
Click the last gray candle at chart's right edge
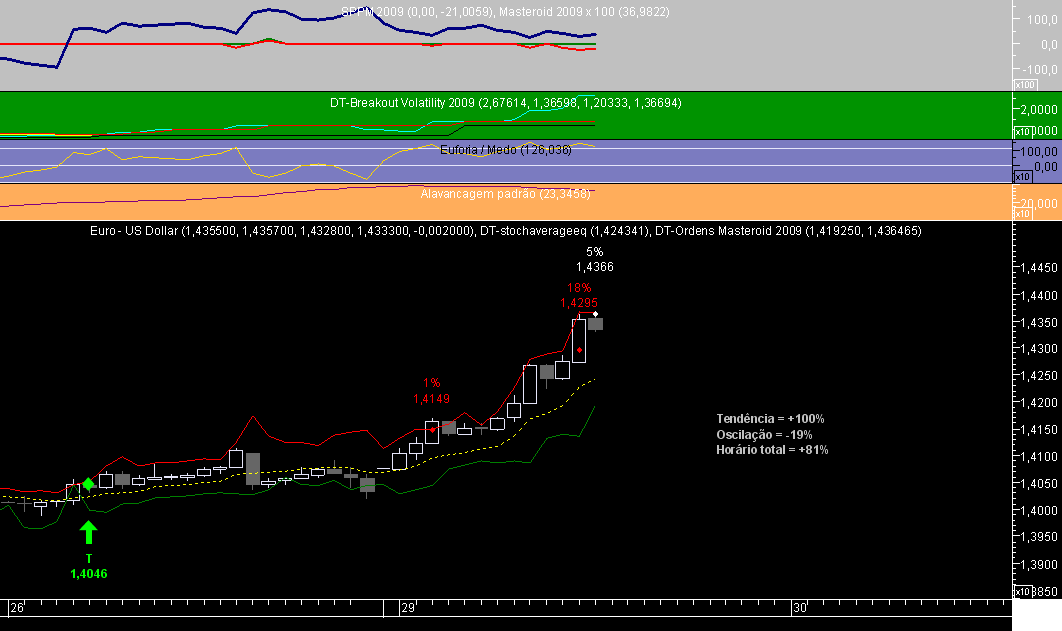pyautogui.click(x=595, y=324)
